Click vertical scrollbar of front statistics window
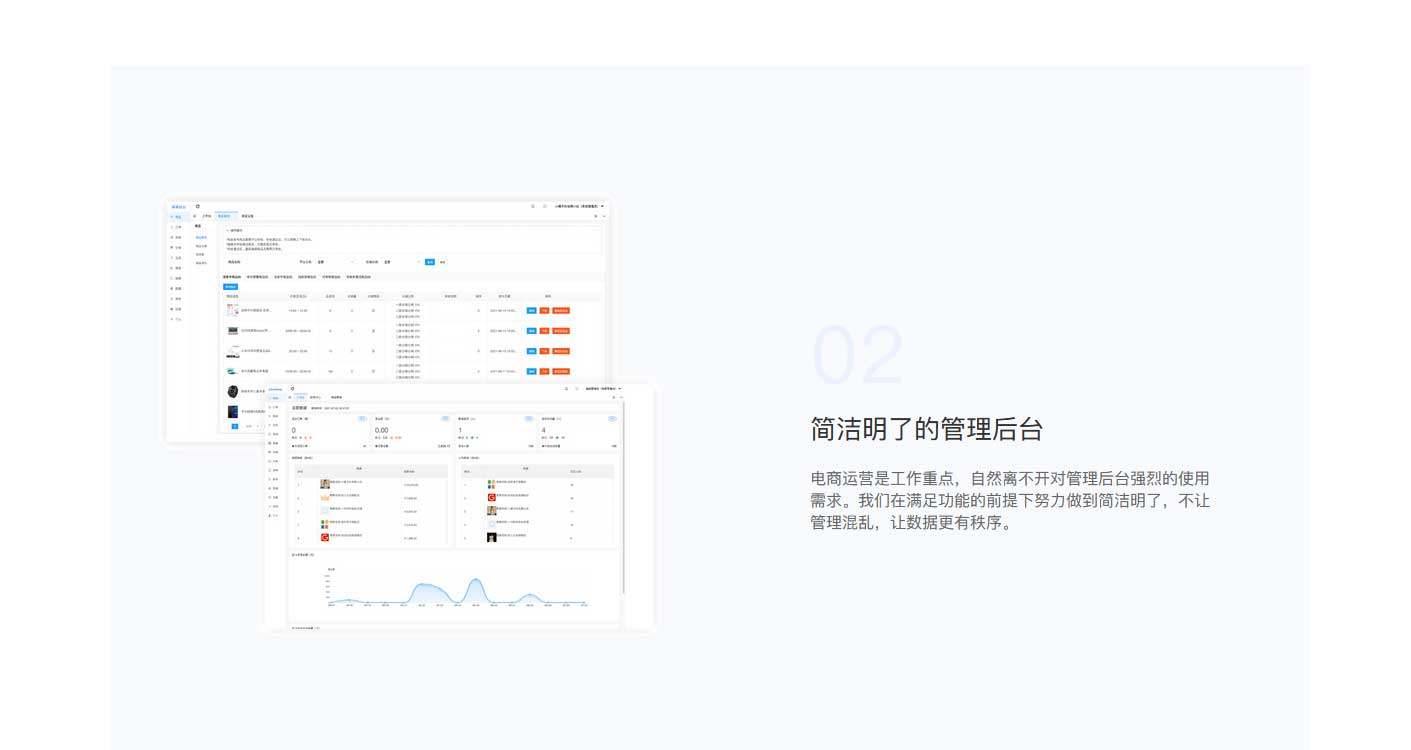This screenshot has width=1411, height=750. pos(623,500)
